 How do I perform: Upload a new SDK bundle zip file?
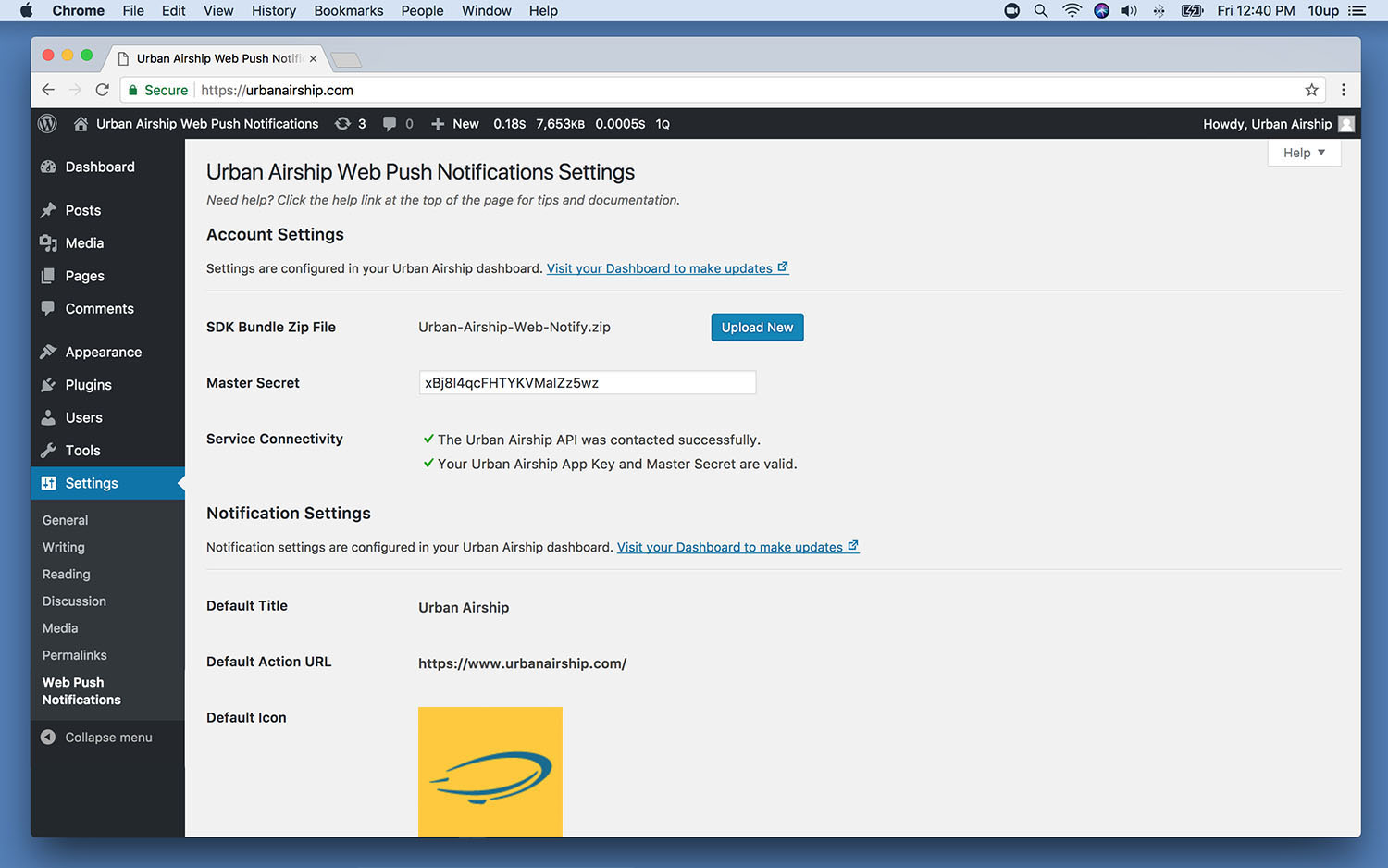tap(757, 327)
